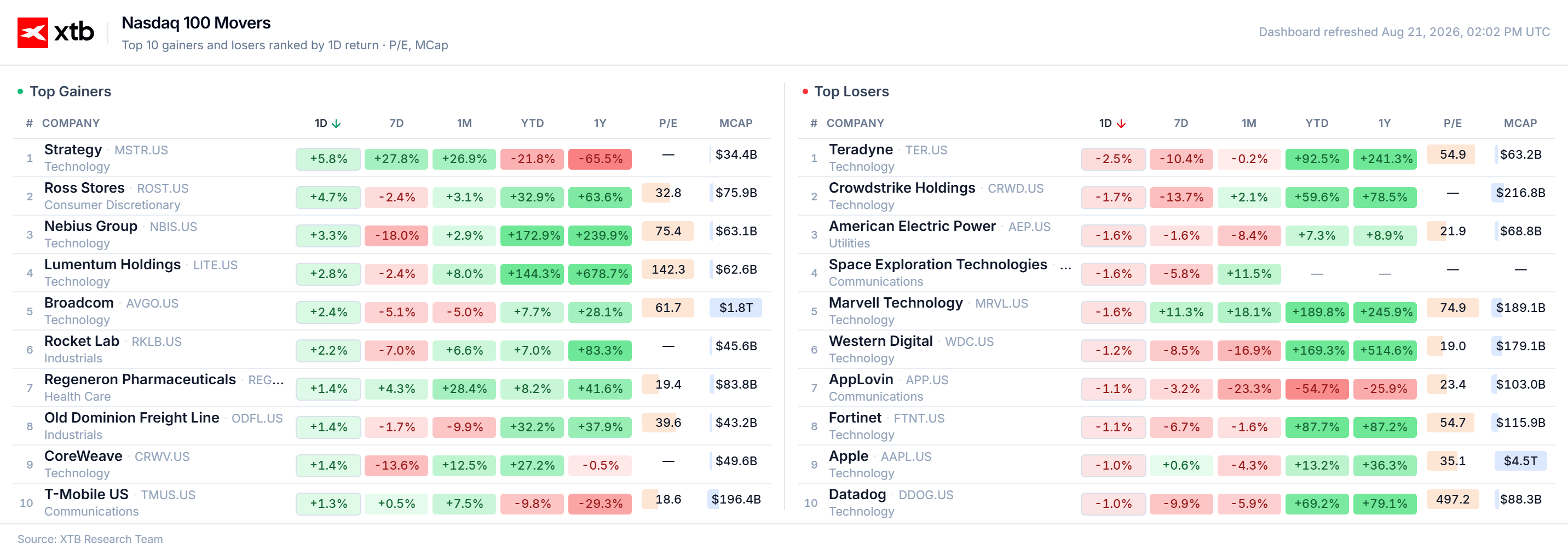Click 1M column header in Top Gainers
Image resolution: width=1568 pixels, height=555 pixels.
[464, 124]
